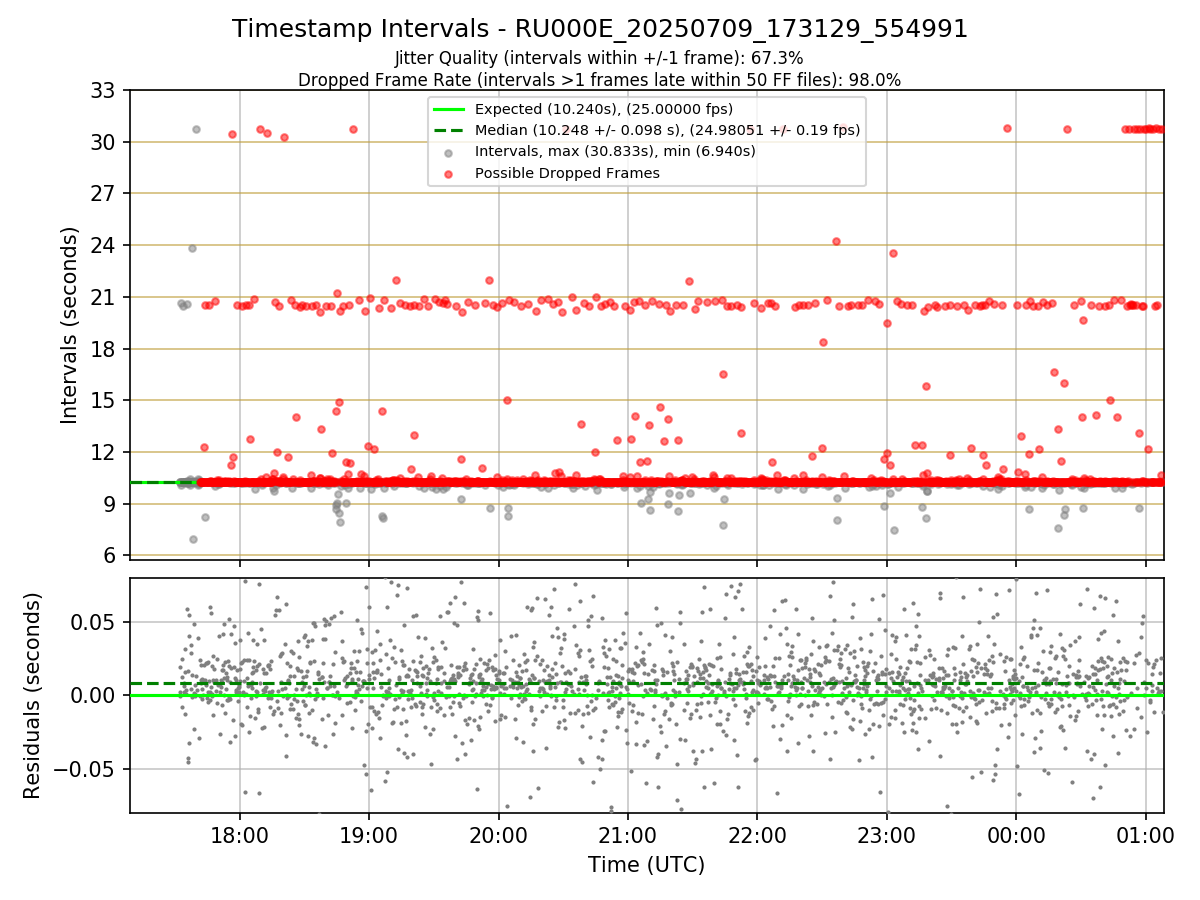The image size is (1200, 900).
Task: Click the 22:00 x-axis tick label
Action: click(x=757, y=836)
